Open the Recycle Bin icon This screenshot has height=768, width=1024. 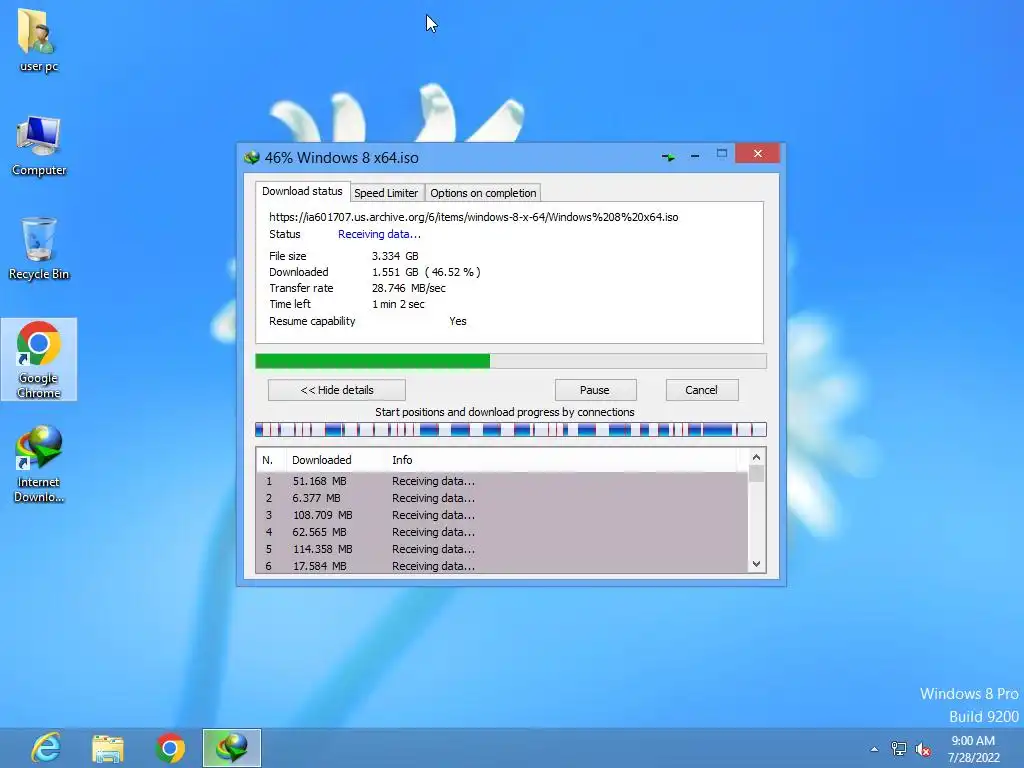click(x=39, y=249)
